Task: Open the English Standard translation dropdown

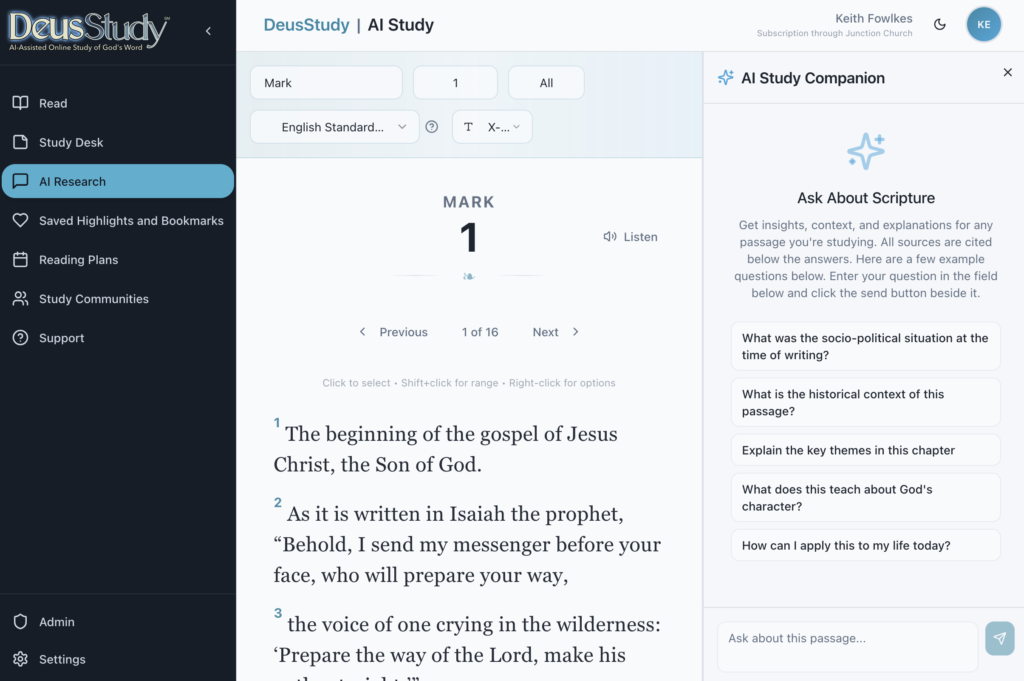Action: pos(334,127)
